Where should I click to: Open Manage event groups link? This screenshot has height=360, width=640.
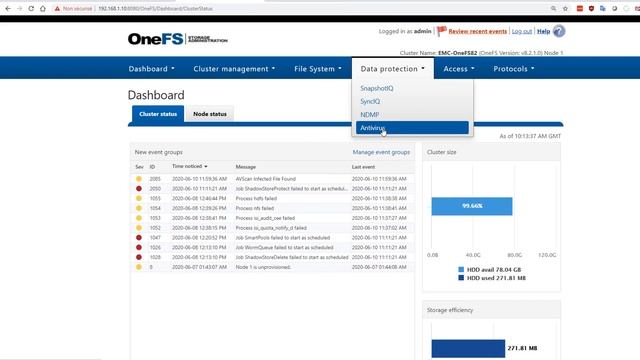click(381, 152)
